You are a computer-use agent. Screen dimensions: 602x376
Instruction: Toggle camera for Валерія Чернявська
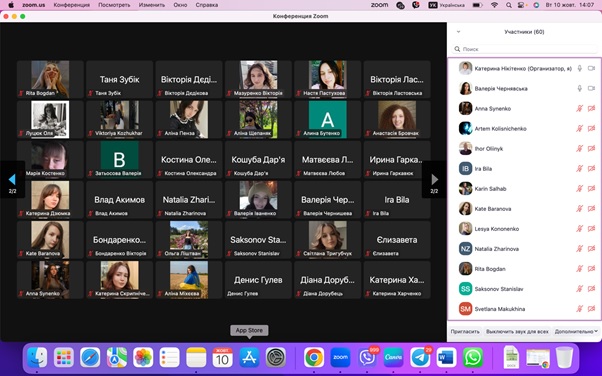pyautogui.click(x=591, y=88)
